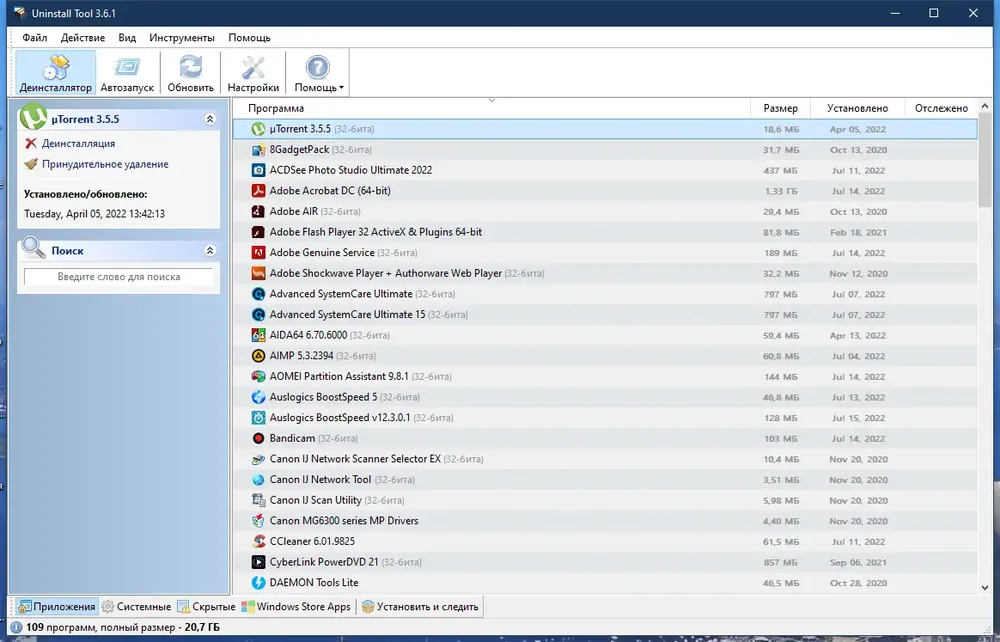
Task: Select the CyberLink PowerDVD 21 icon
Action: (x=258, y=562)
